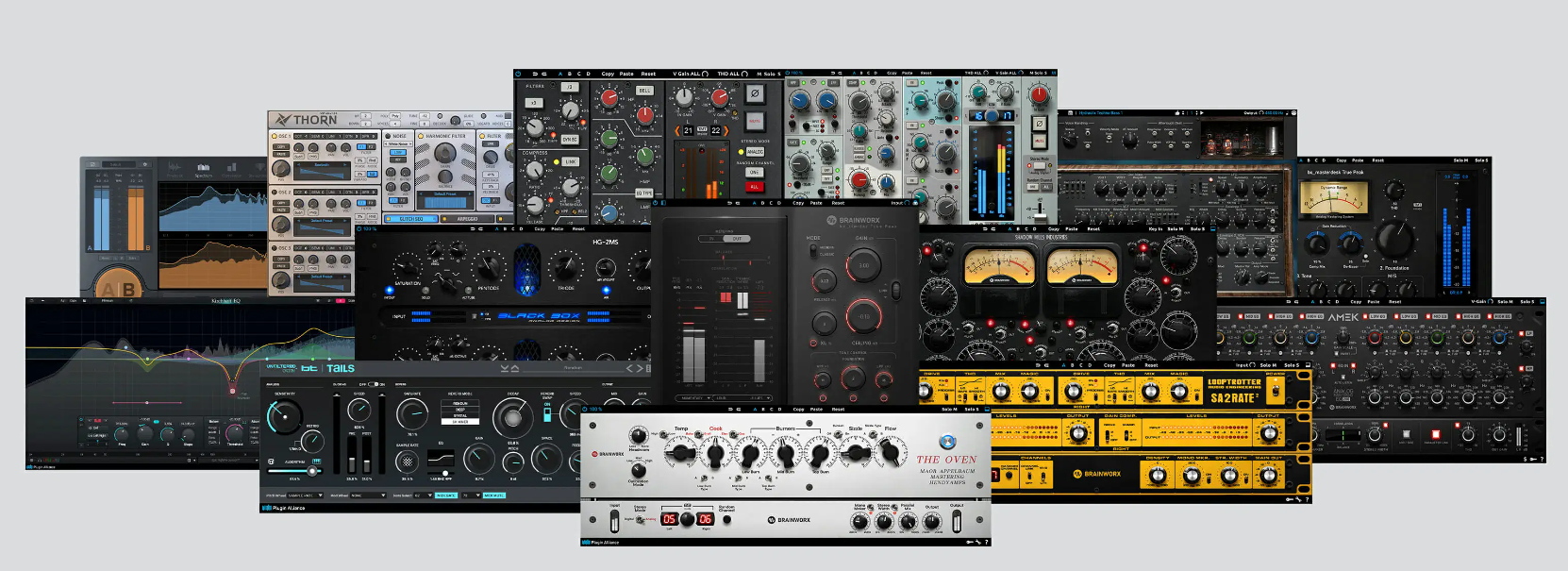Click the CEILING knob on bx_limiter
This screenshot has height=571, width=1568.
pyautogui.click(x=864, y=316)
